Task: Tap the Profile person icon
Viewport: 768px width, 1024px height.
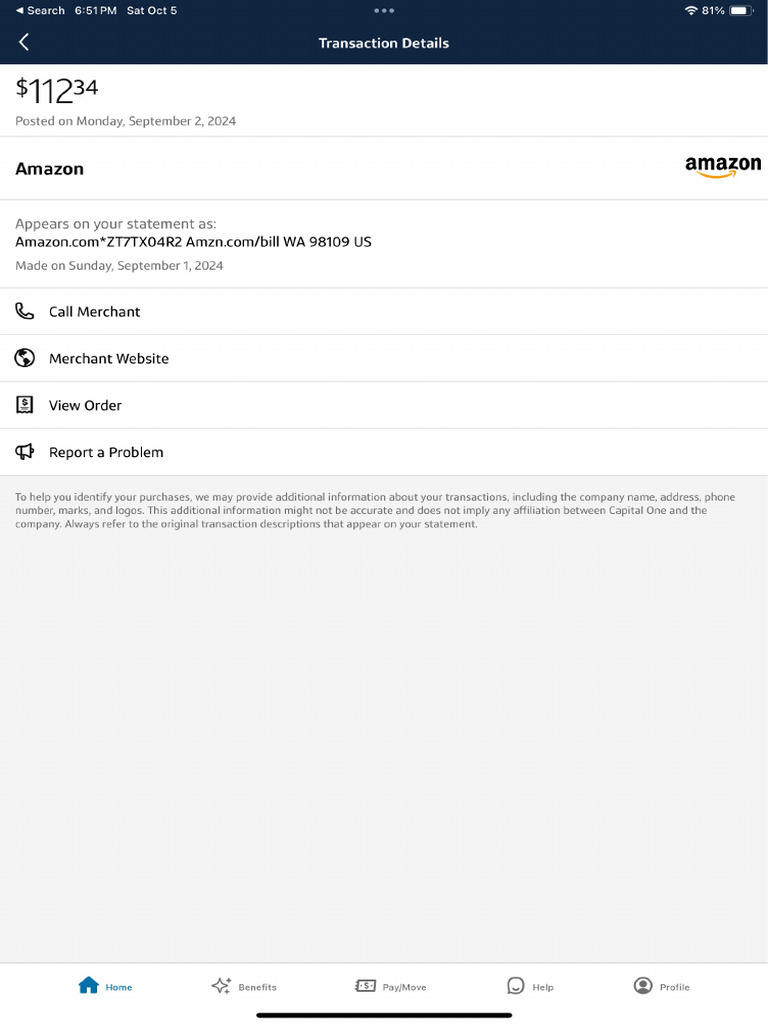Action: click(643, 985)
